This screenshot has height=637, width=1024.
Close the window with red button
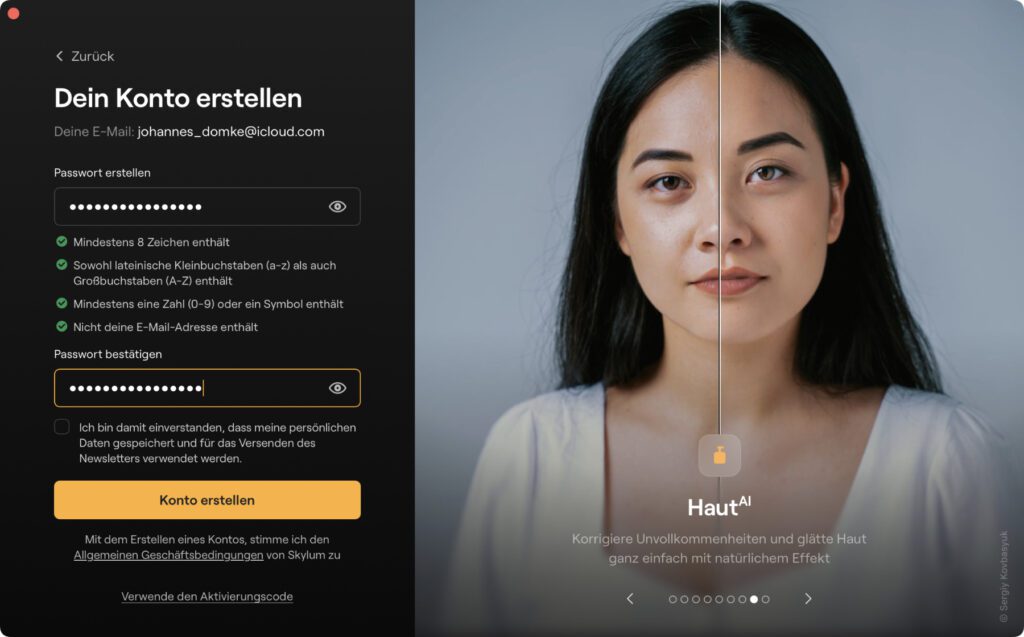[13, 14]
